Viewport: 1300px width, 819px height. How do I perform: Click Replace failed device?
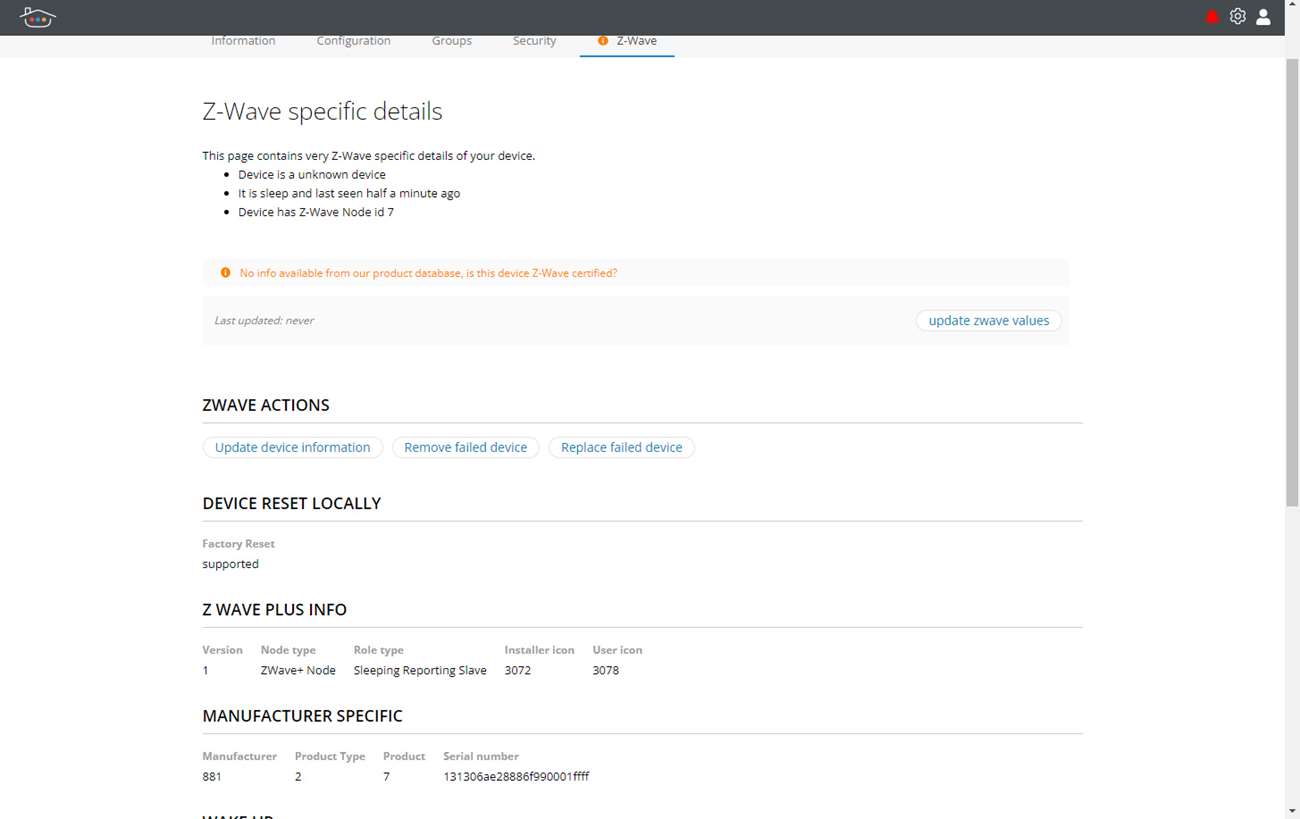[x=621, y=448]
